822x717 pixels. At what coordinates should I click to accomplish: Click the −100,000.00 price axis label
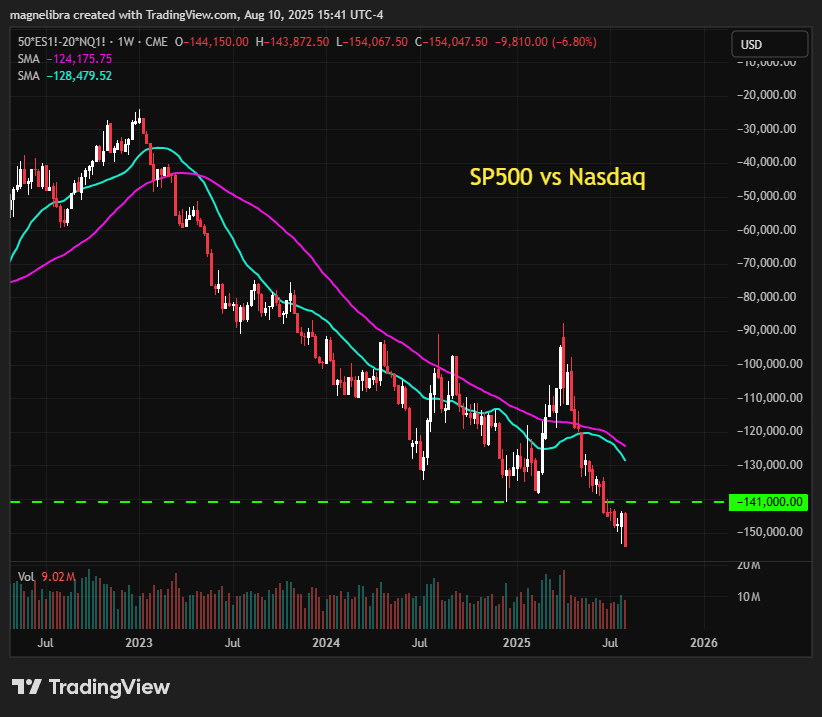(x=770, y=364)
